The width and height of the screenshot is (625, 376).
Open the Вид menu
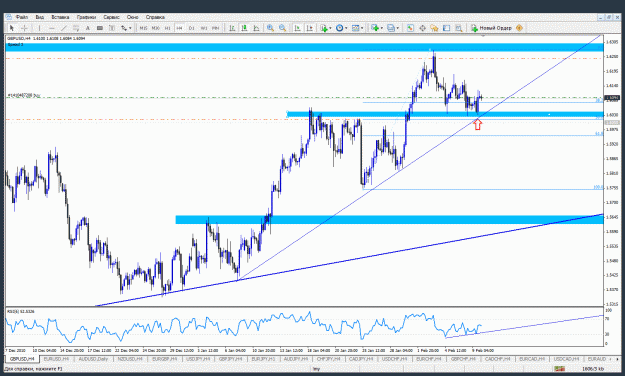(39, 17)
